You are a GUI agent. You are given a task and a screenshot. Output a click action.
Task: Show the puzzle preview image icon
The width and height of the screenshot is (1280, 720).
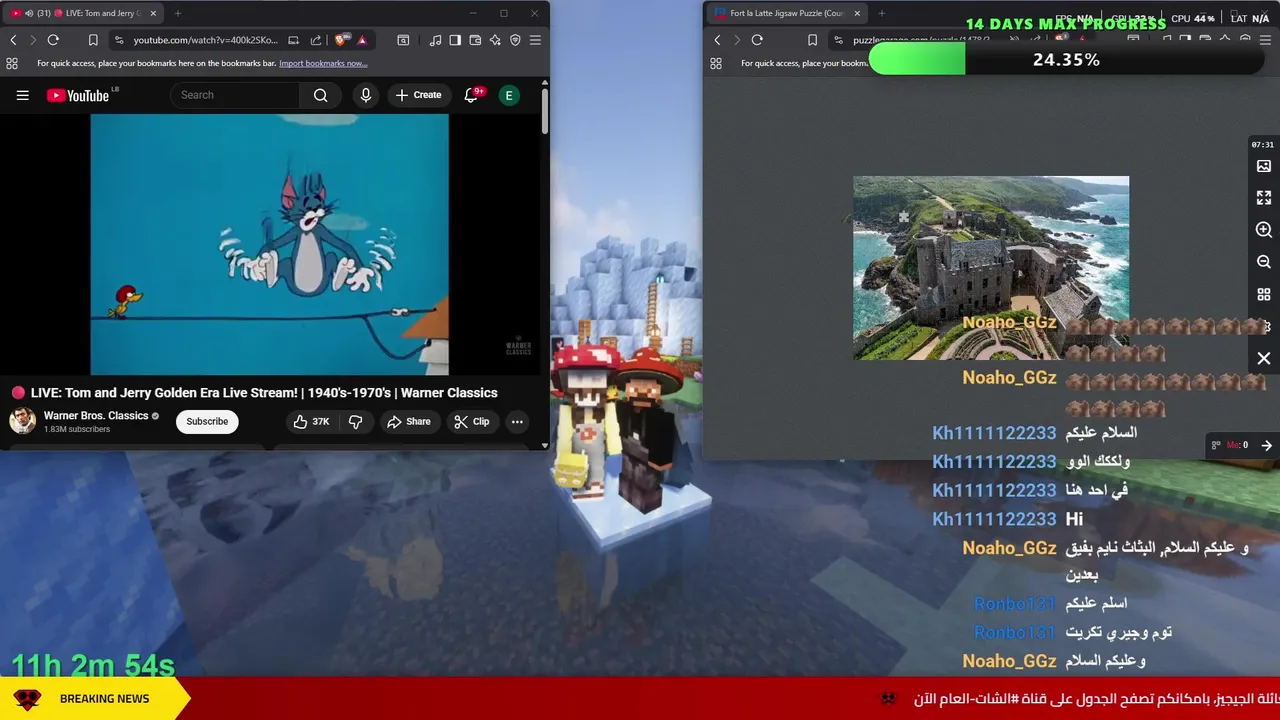[1264, 166]
